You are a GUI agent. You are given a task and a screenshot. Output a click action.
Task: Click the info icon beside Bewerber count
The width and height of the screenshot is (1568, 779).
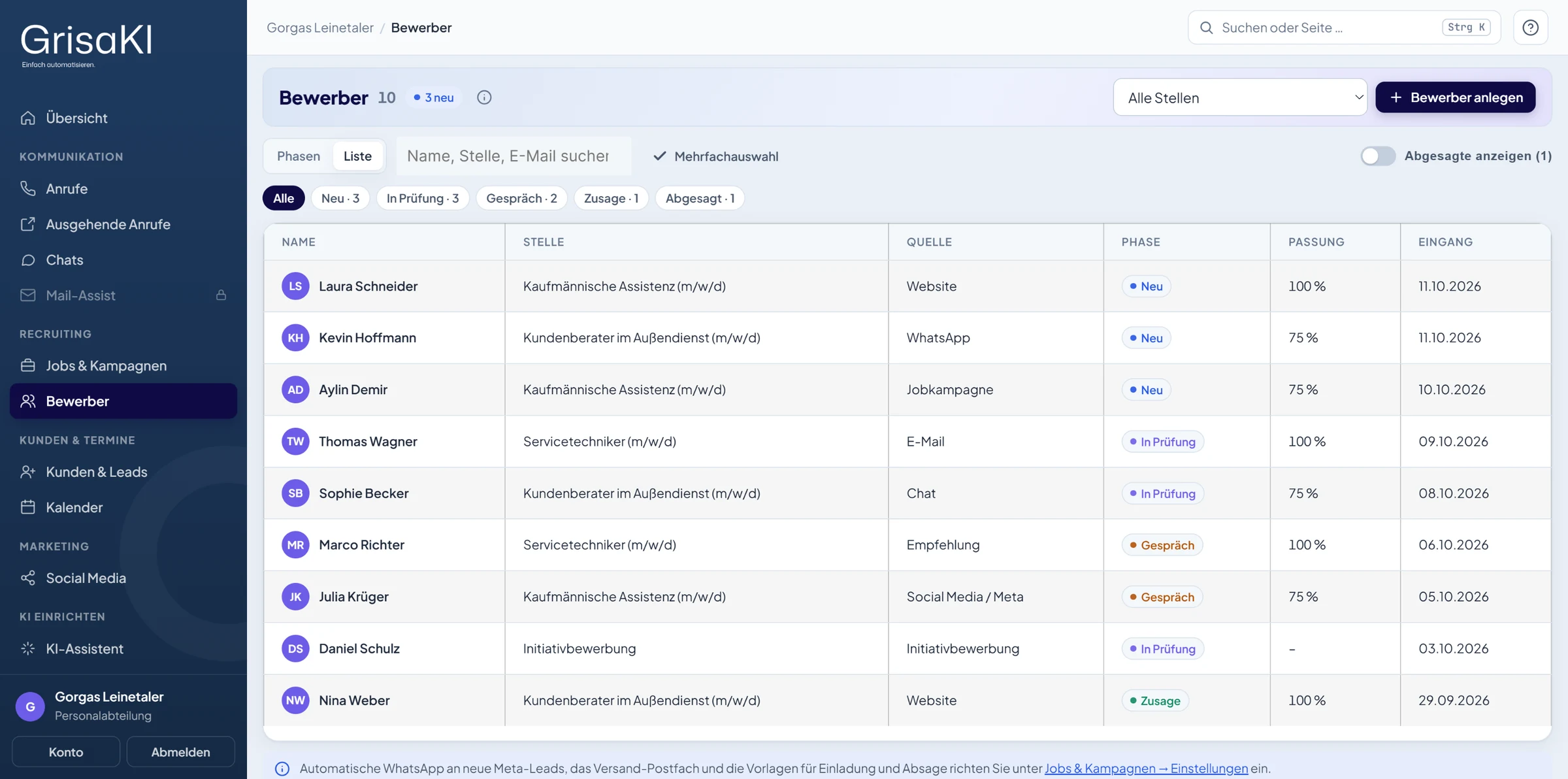[x=484, y=97]
